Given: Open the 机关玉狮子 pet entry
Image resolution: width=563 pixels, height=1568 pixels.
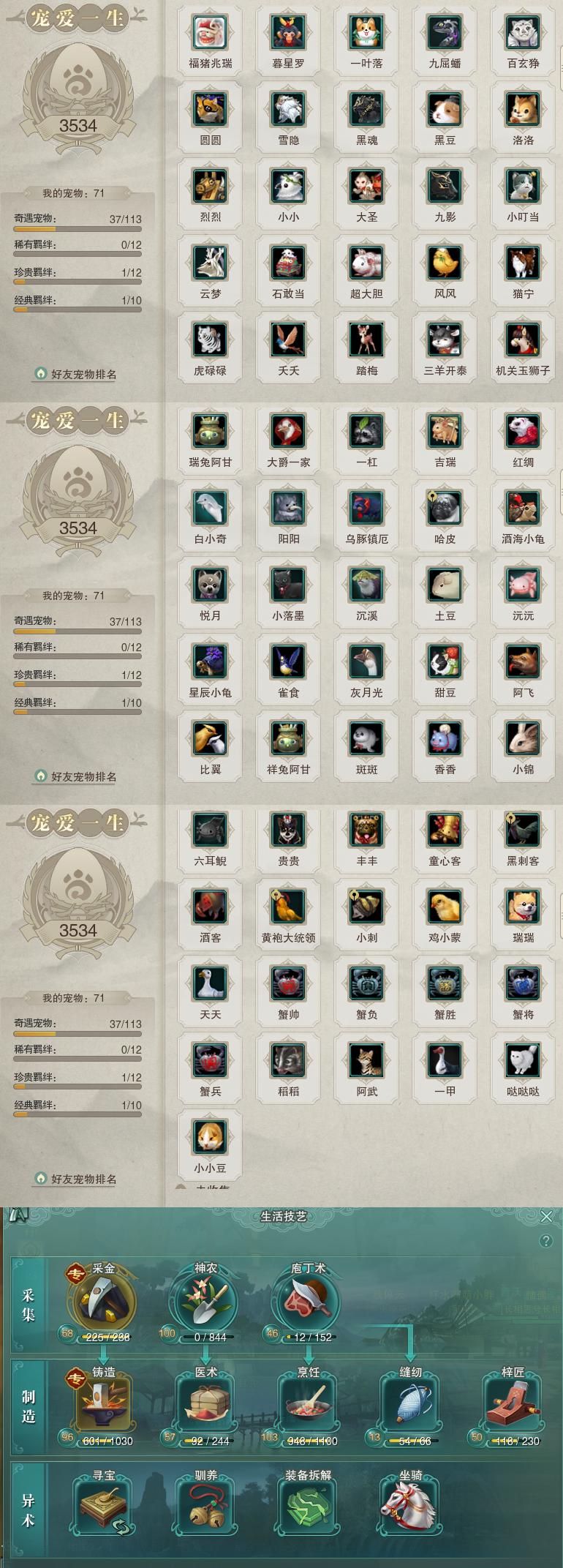Looking at the screenshot, I should tap(523, 340).
